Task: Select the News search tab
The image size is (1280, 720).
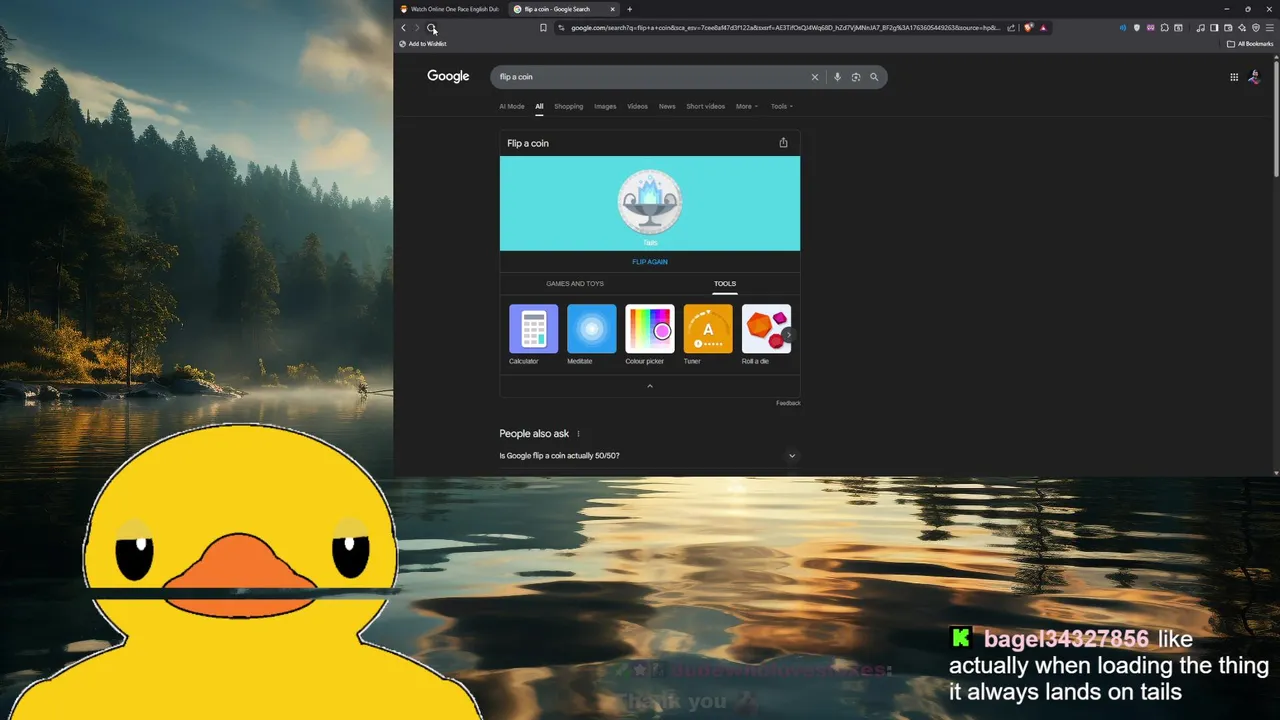Action: pyautogui.click(x=667, y=106)
